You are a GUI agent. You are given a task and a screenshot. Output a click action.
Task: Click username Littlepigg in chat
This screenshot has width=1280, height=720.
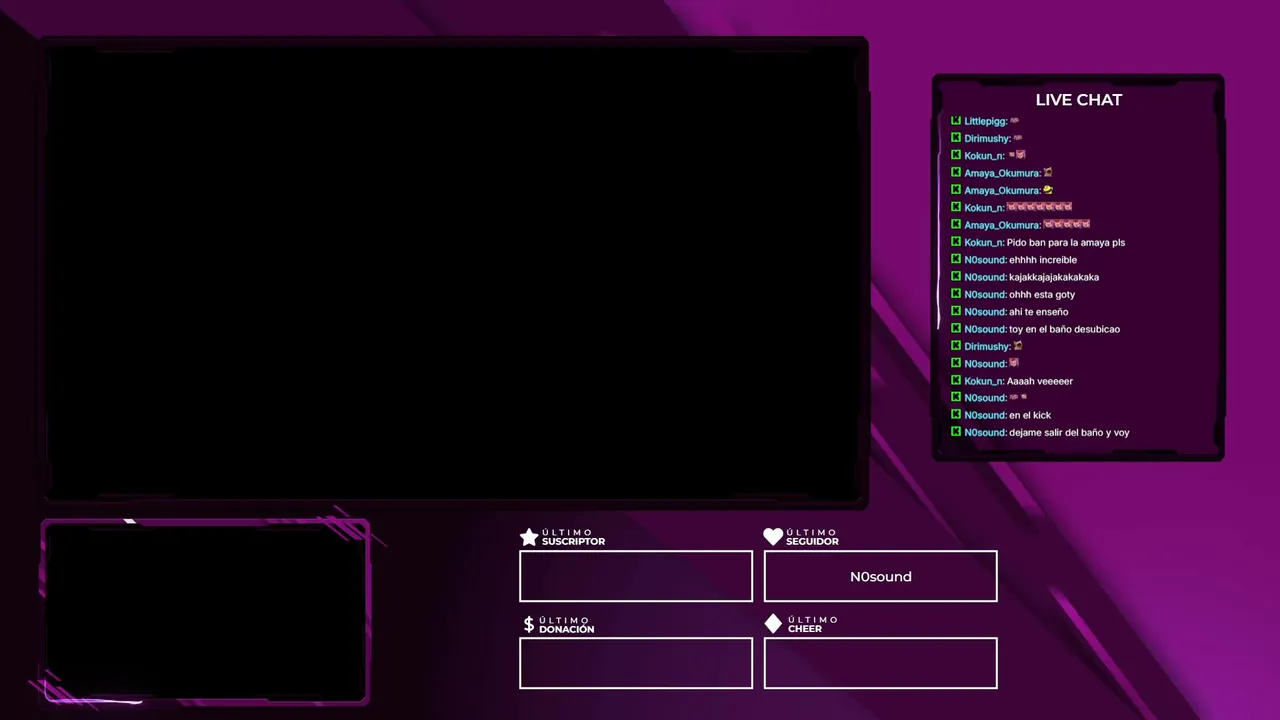985,122
